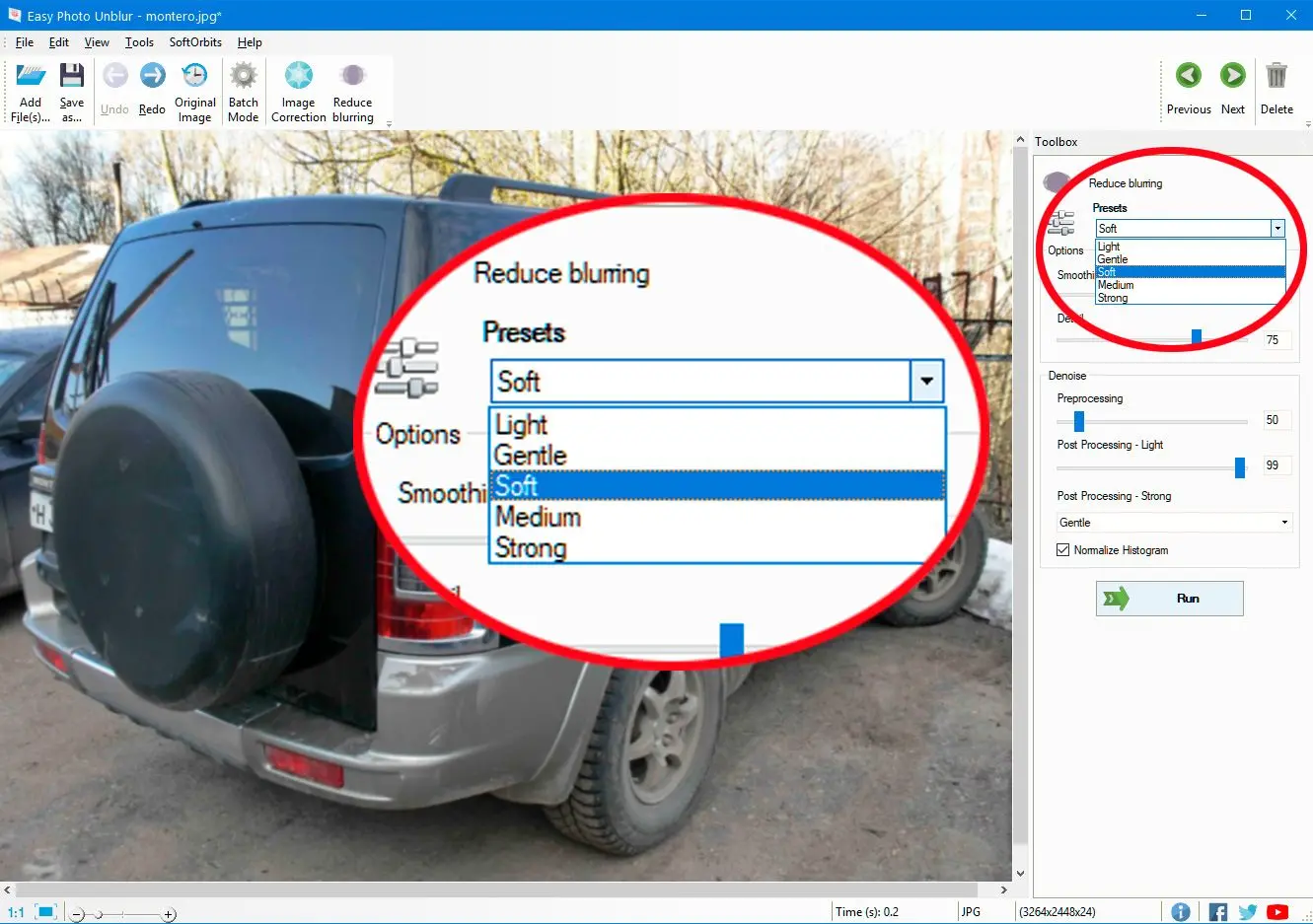The width and height of the screenshot is (1313, 924).
Task: Go to the Next image
Action: [x=1232, y=77]
